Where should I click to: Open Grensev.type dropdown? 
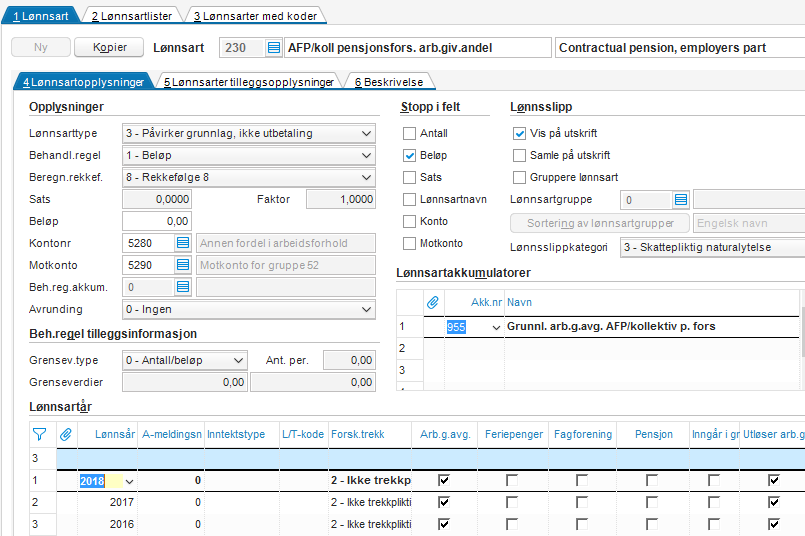[x=238, y=360]
